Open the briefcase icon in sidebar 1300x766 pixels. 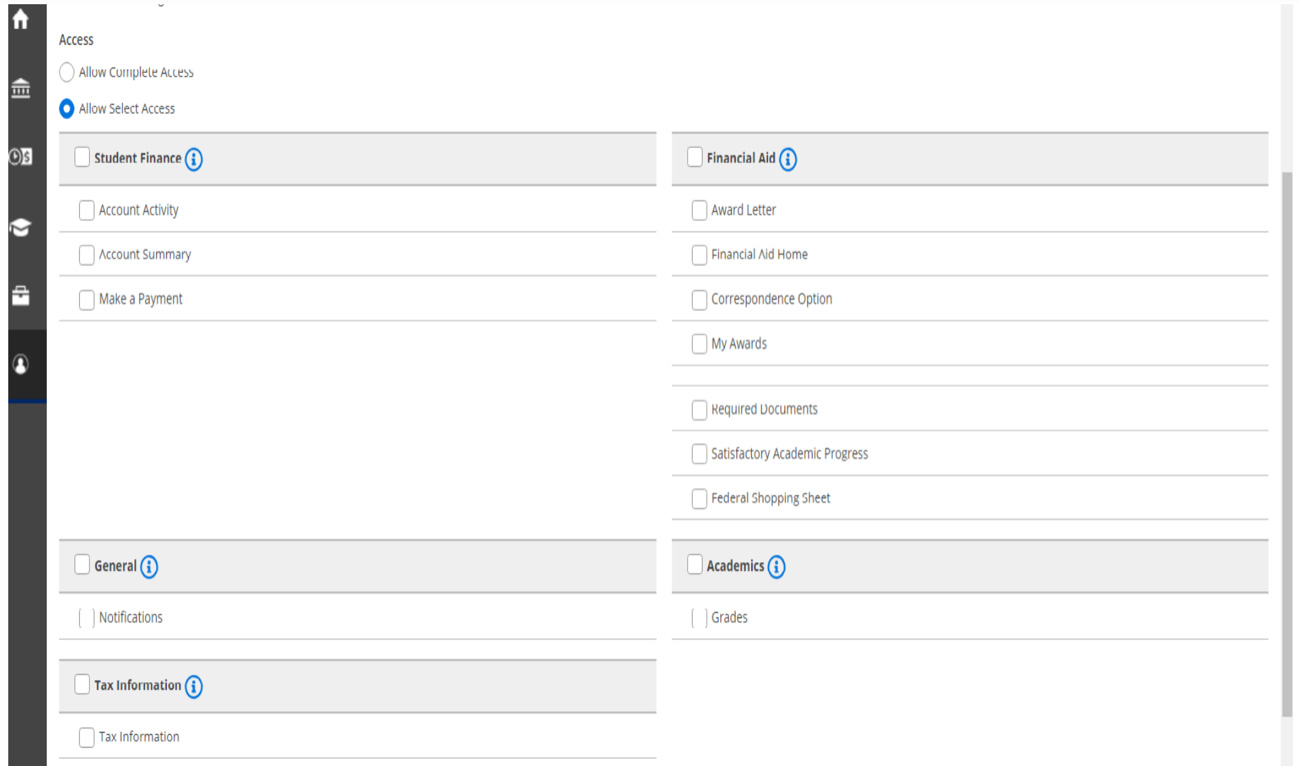point(20,296)
